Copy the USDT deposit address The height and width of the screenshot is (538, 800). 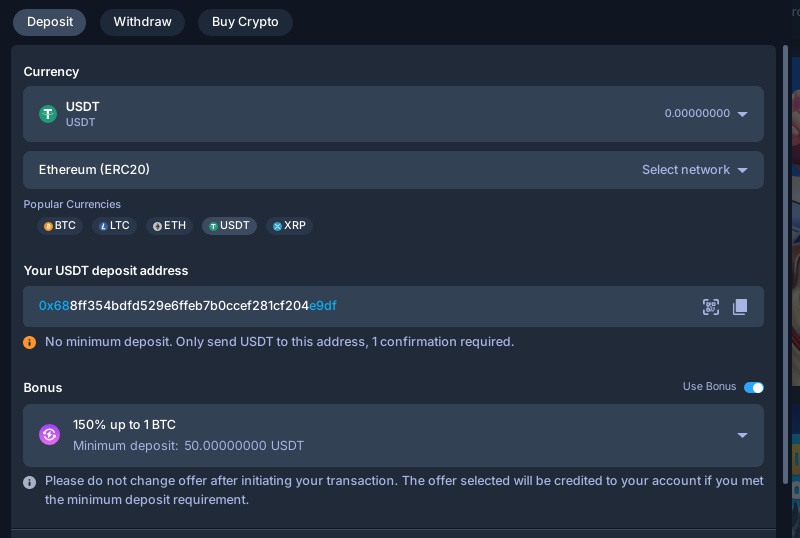pyautogui.click(x=740, y=307)
